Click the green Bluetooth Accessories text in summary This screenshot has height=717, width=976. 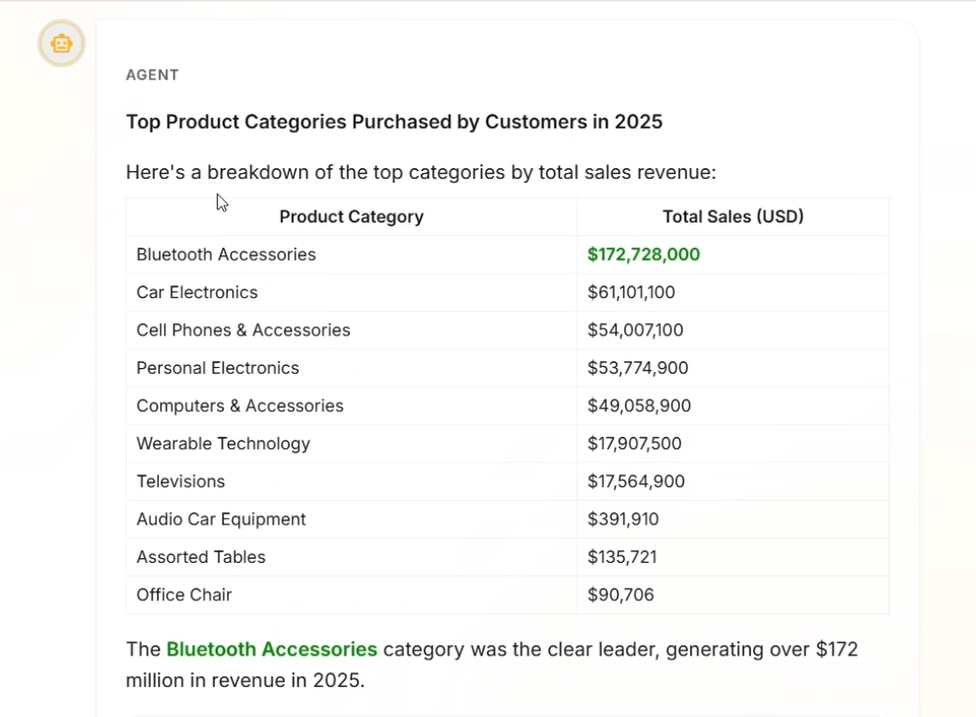coord(272,649)
